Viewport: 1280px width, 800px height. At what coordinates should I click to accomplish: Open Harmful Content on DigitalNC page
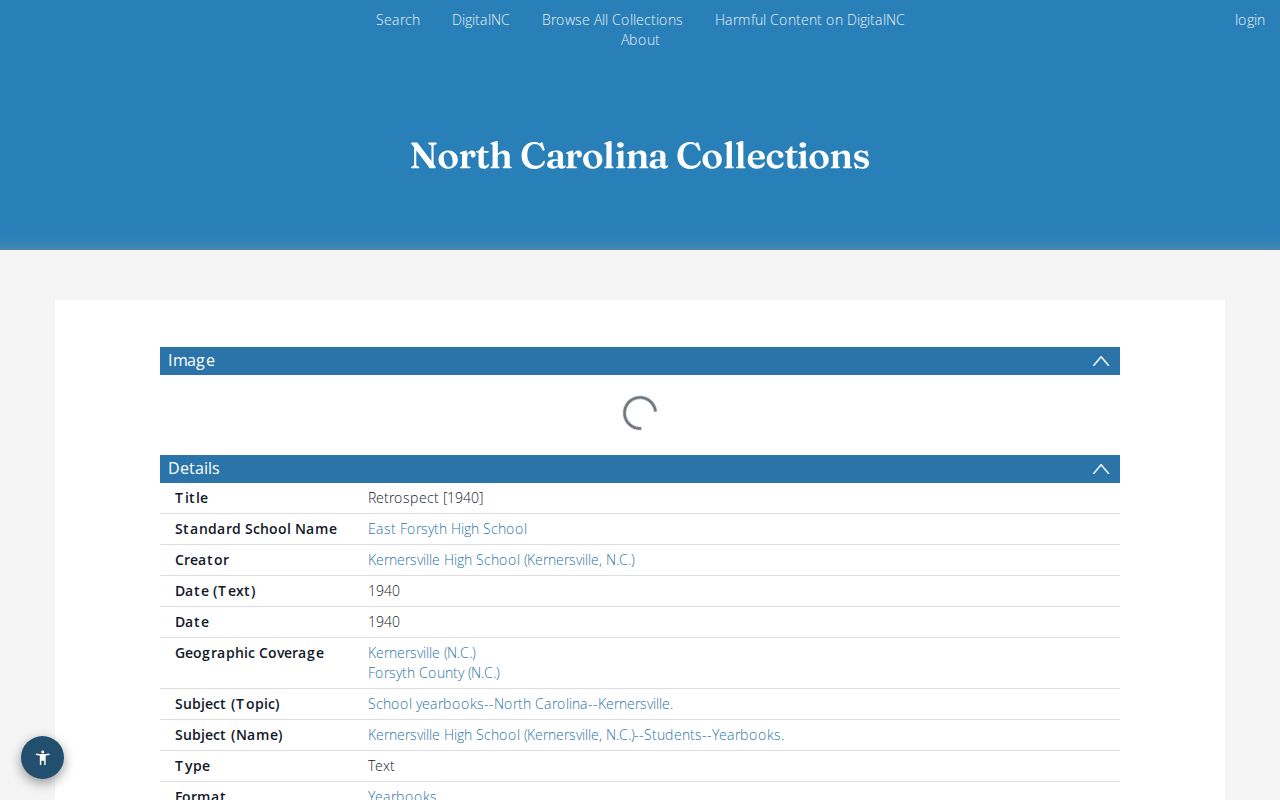[x=810, y=20]
